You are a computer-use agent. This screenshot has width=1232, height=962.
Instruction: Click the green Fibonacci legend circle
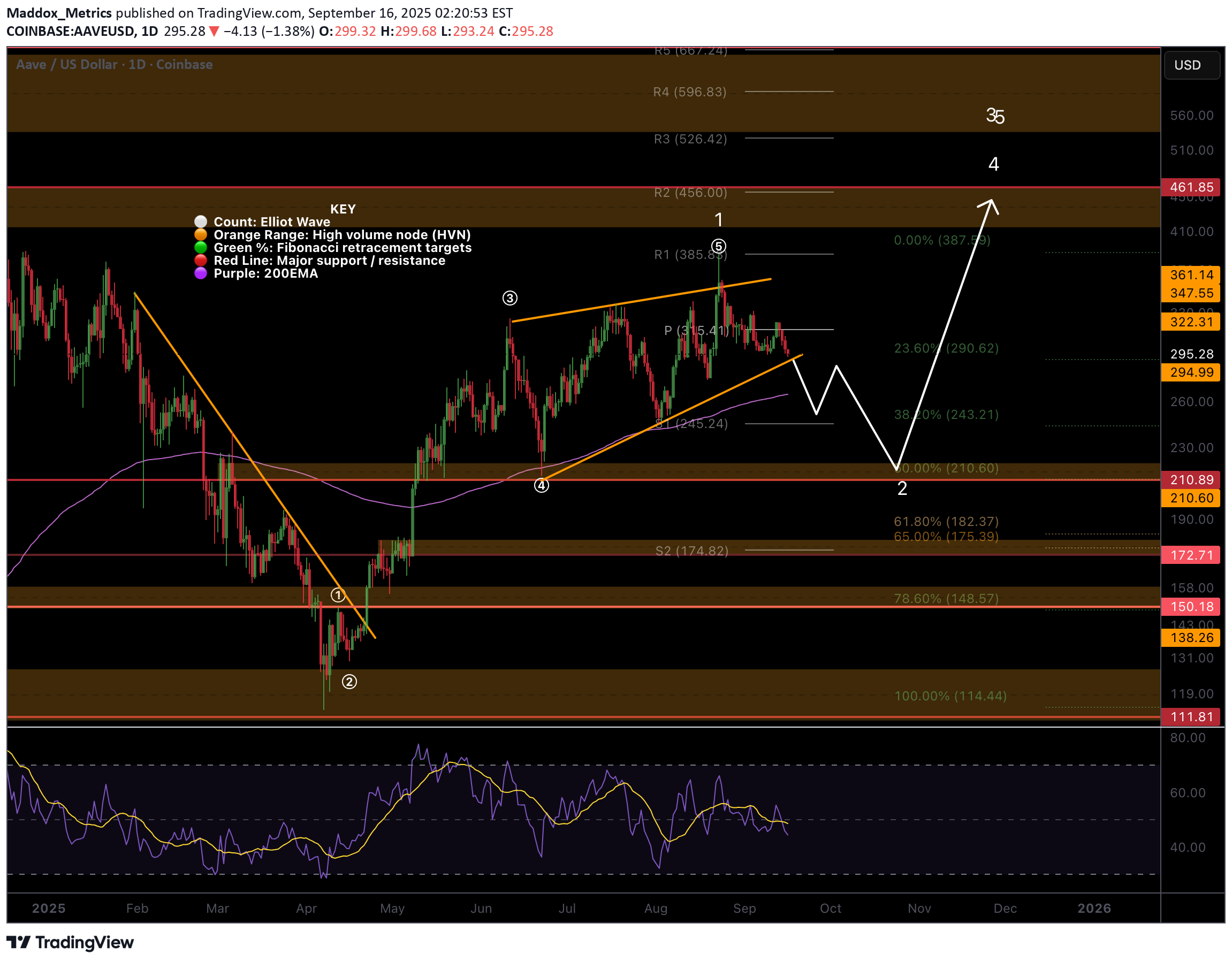200,248
